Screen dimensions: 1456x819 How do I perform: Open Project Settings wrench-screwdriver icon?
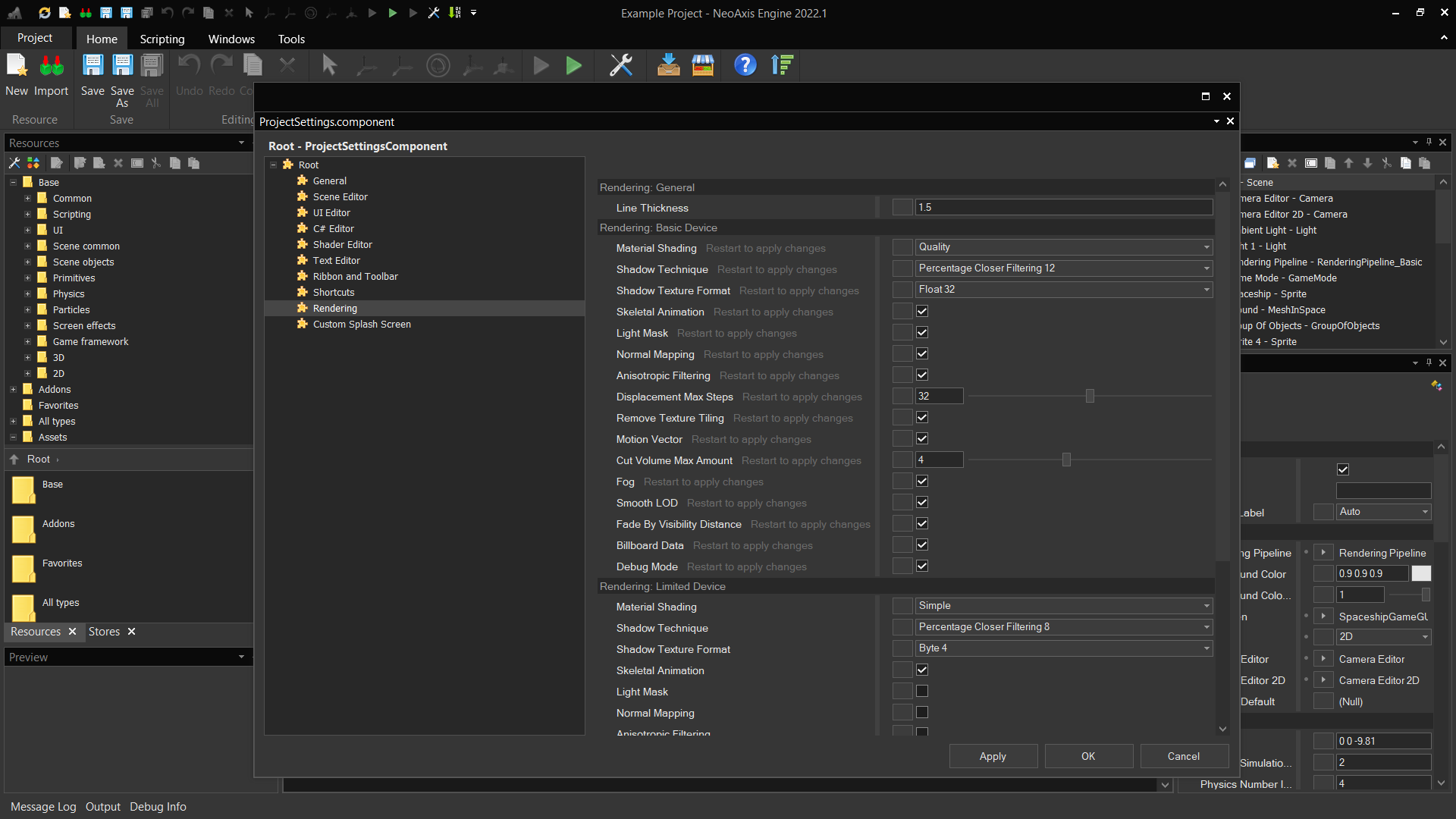[621, 66]
